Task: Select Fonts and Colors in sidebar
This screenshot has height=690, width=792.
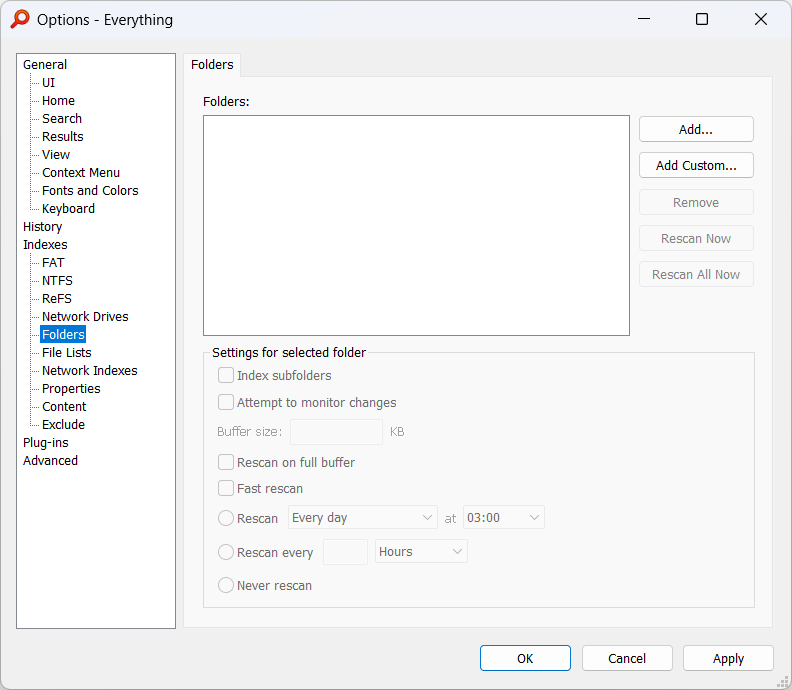Action: point(90,191)
